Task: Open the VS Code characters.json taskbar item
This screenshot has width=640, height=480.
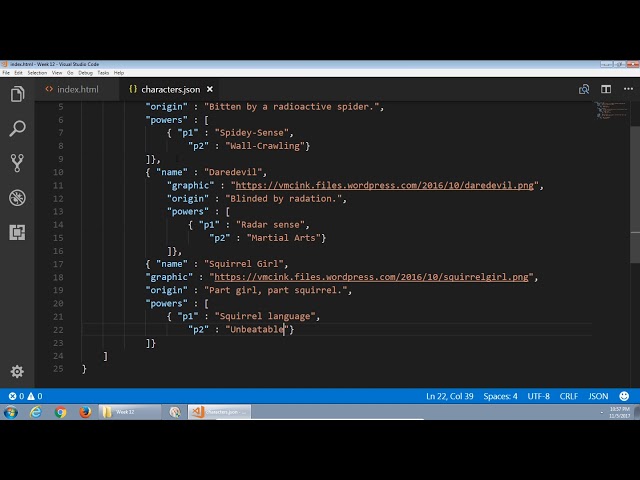Action: coord(220,412)
